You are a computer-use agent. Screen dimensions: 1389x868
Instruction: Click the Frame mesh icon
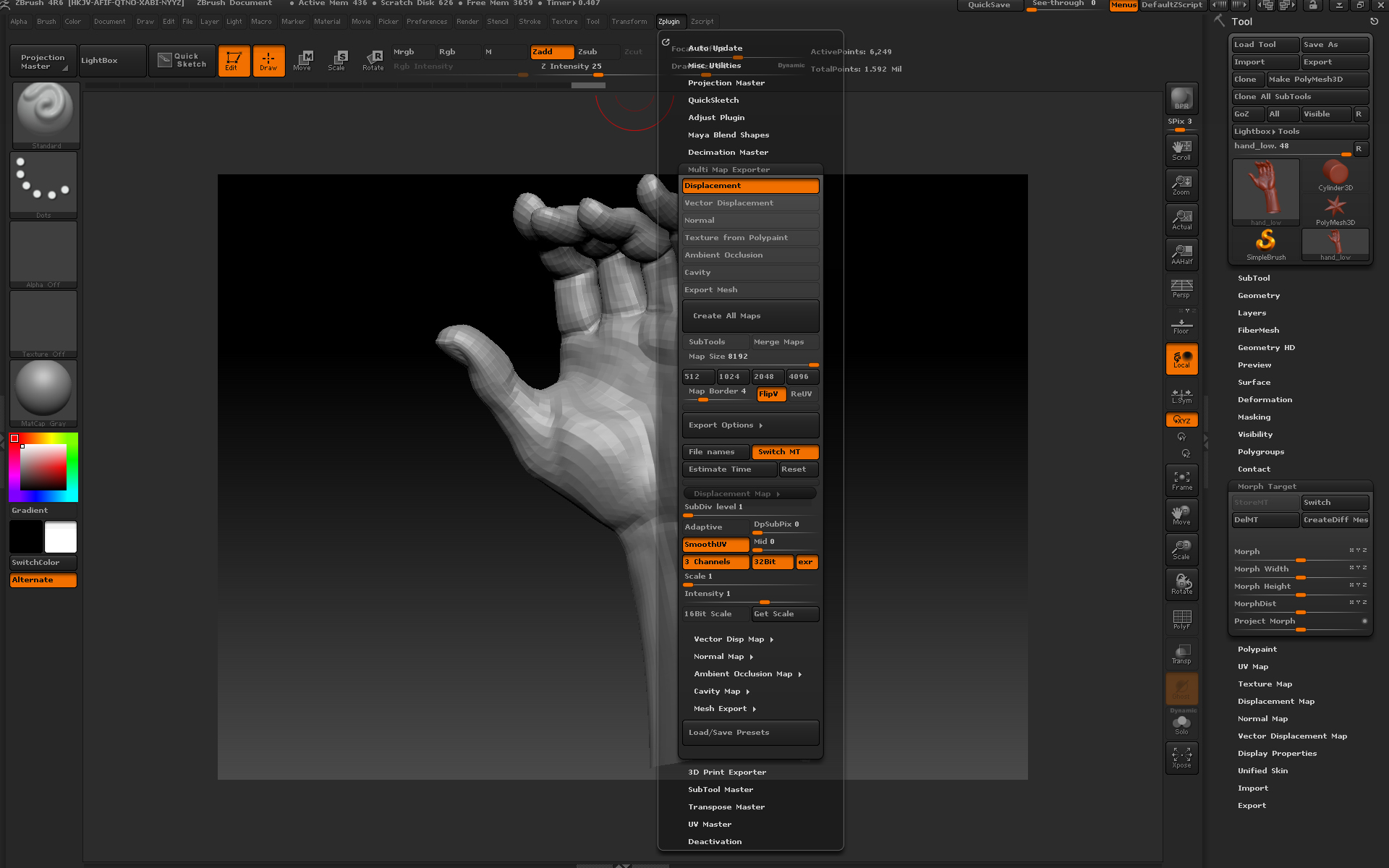pyautogui.click(x=1181, y=480)
